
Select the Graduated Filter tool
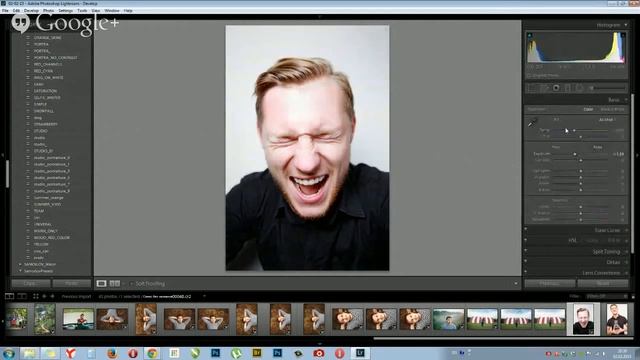click(x=568, y=88)
